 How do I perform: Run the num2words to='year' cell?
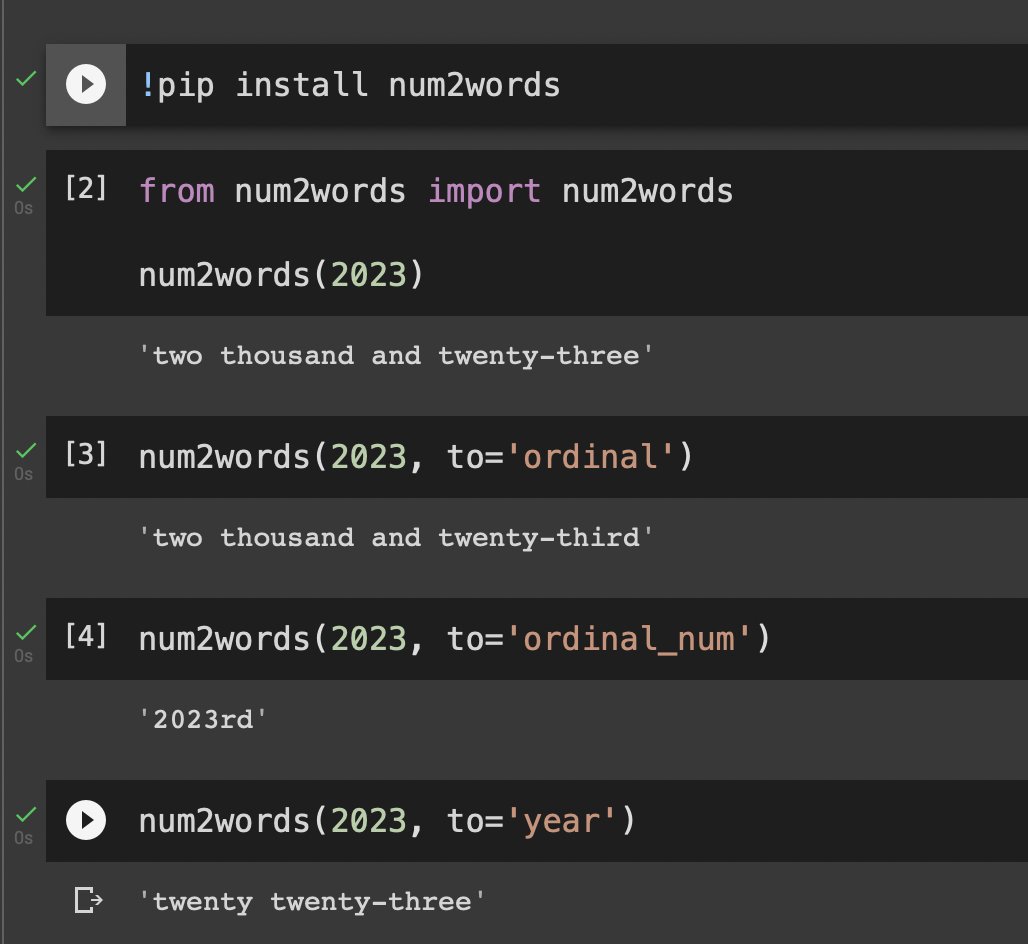coord(86,820)
